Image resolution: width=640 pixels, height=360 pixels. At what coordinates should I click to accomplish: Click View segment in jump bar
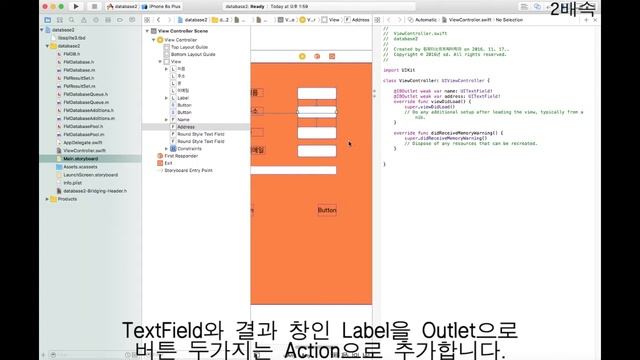(x=331, y=20)
